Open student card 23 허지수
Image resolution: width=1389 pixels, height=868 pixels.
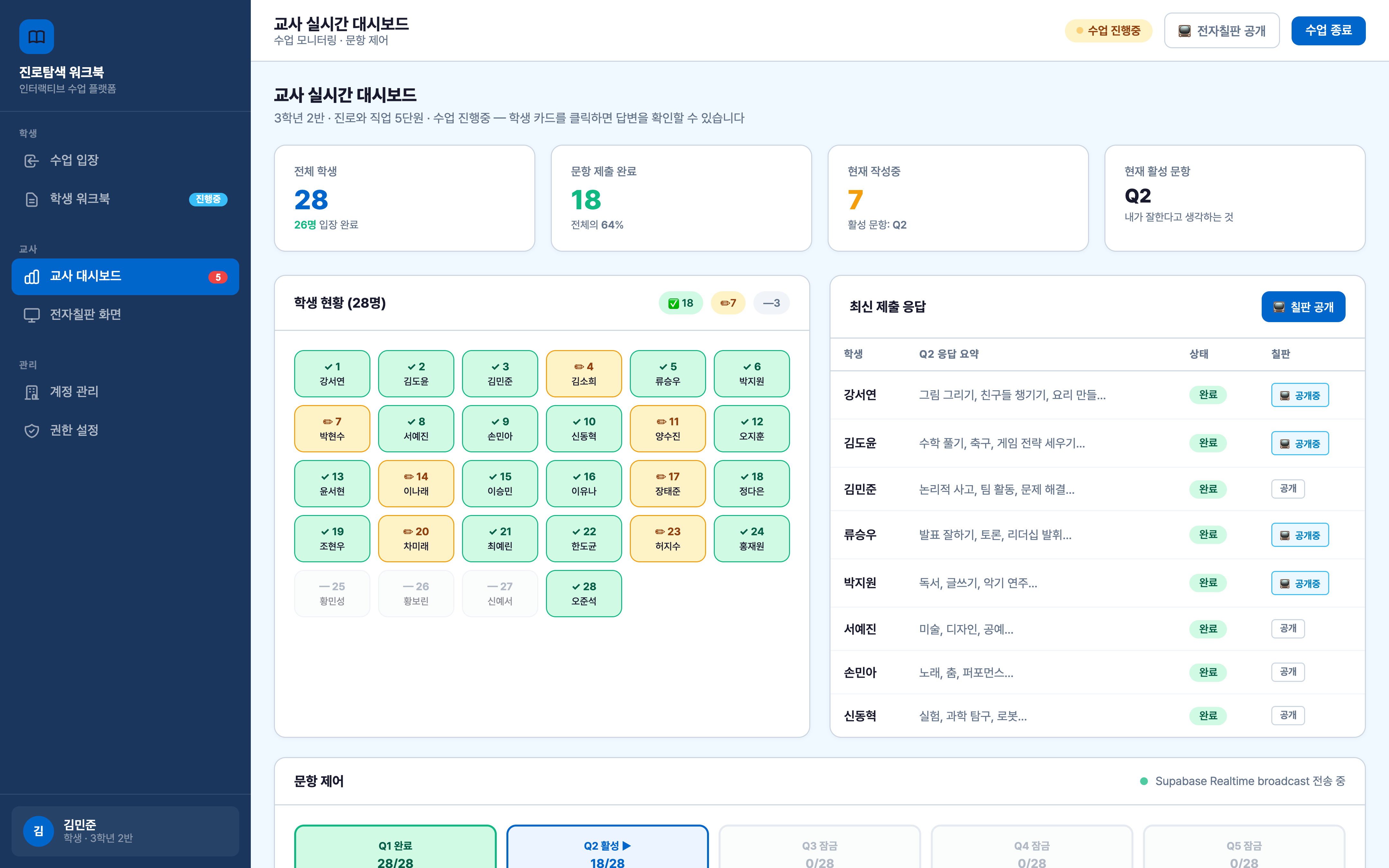[667, 539]
